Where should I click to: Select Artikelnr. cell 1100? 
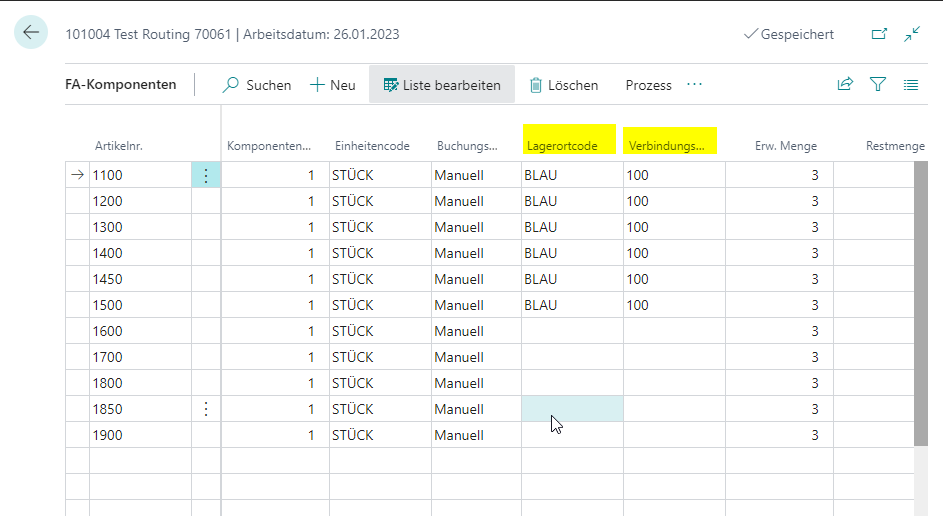(140, 175)
